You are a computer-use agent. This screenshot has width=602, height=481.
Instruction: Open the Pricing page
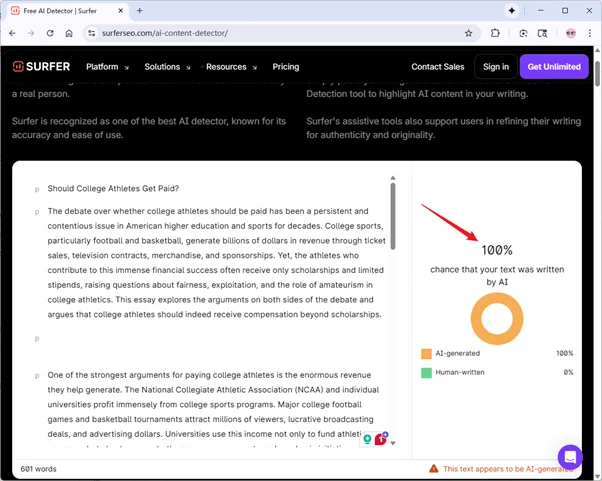point(286,67)
